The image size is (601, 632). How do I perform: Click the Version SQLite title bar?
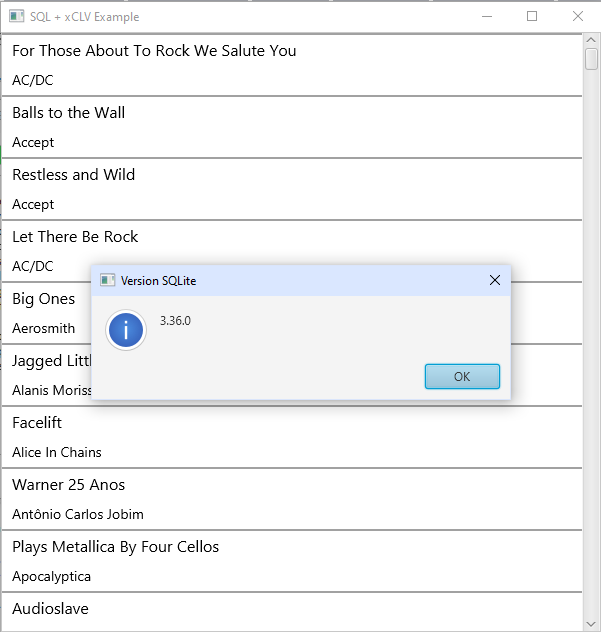pos(300,281)
